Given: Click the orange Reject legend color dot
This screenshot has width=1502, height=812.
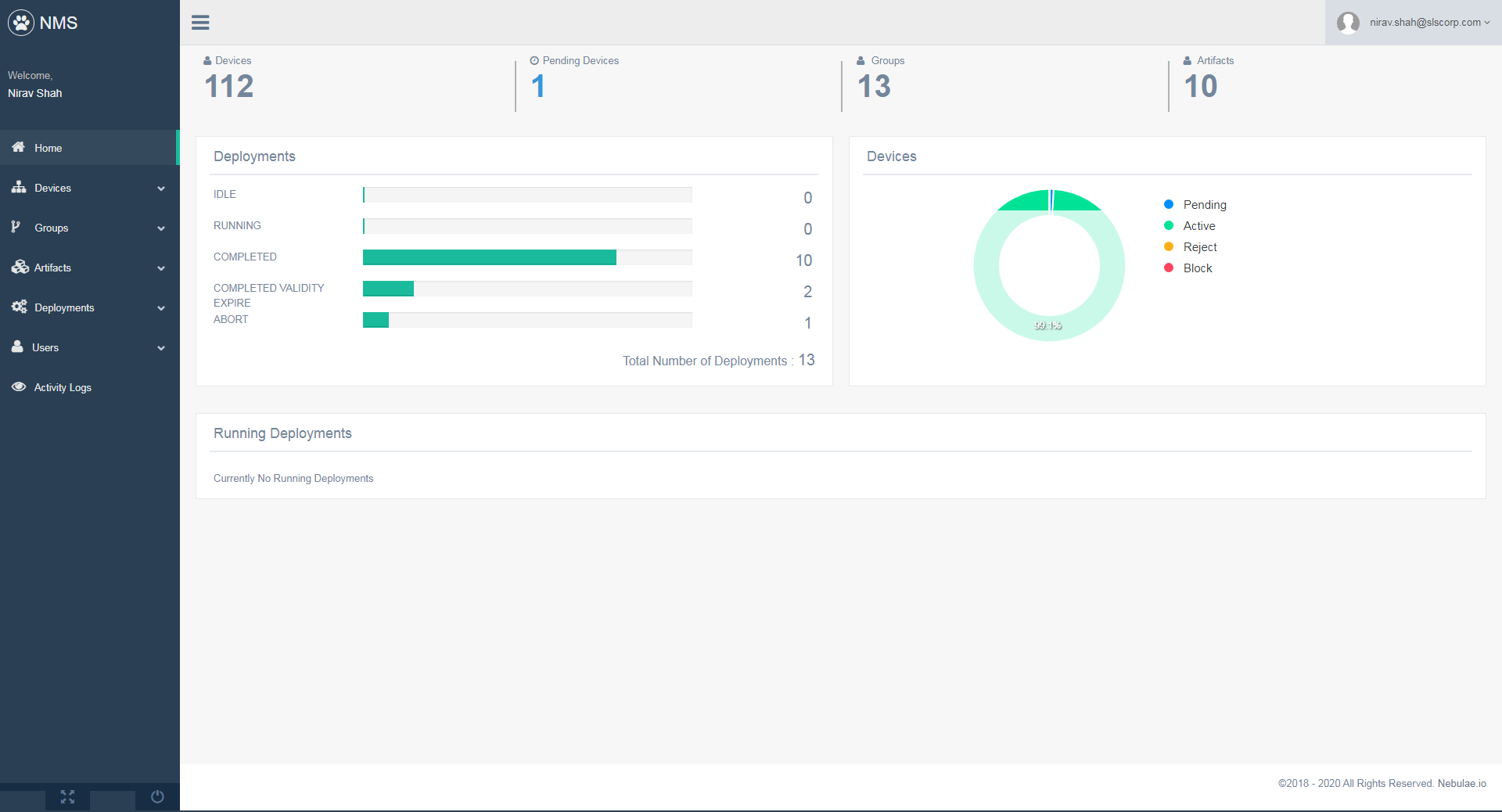Looking at the screenshot, I should click(x=1169, y=246).
